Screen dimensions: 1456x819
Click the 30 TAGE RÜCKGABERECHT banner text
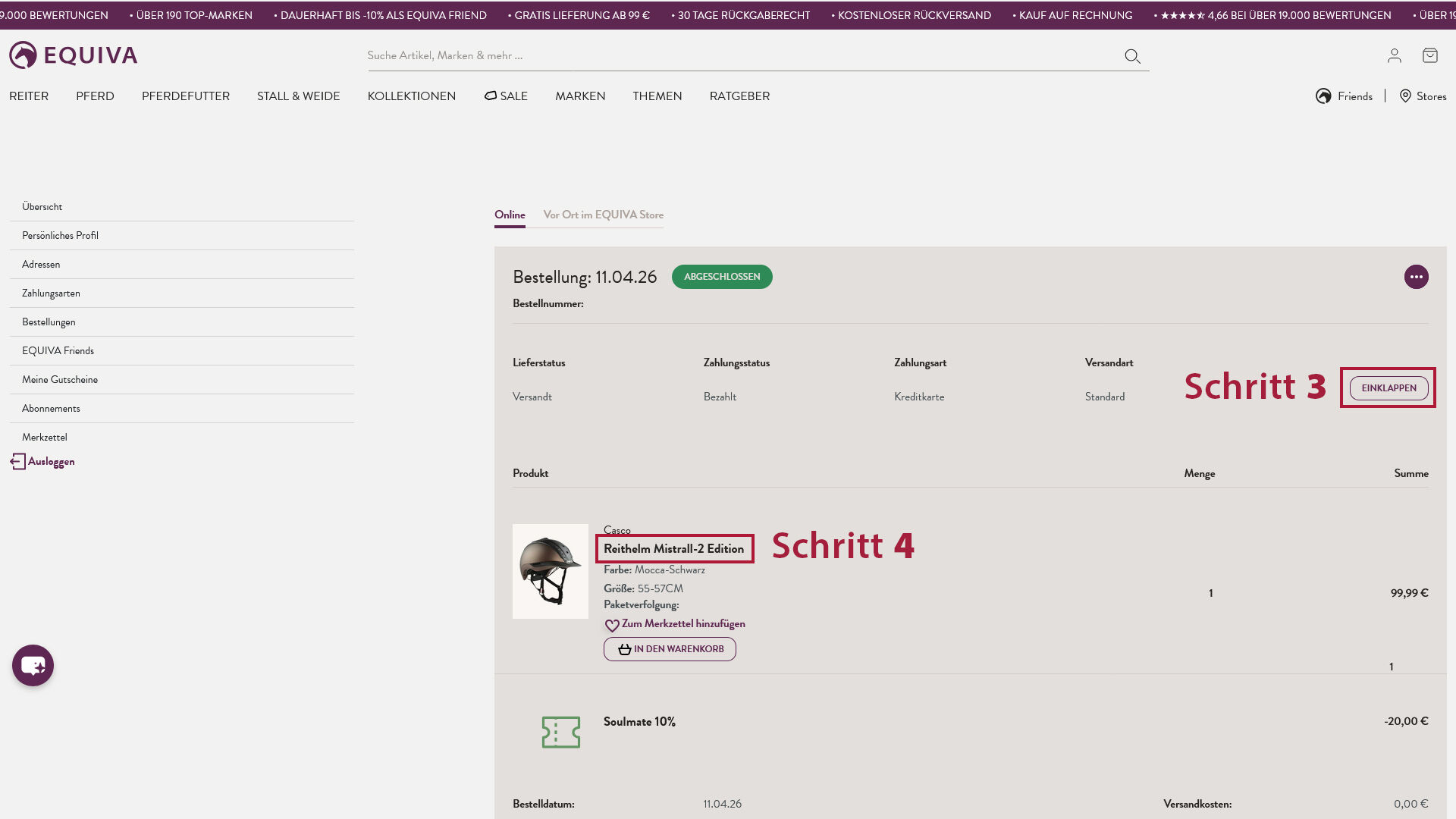point(744,15)
